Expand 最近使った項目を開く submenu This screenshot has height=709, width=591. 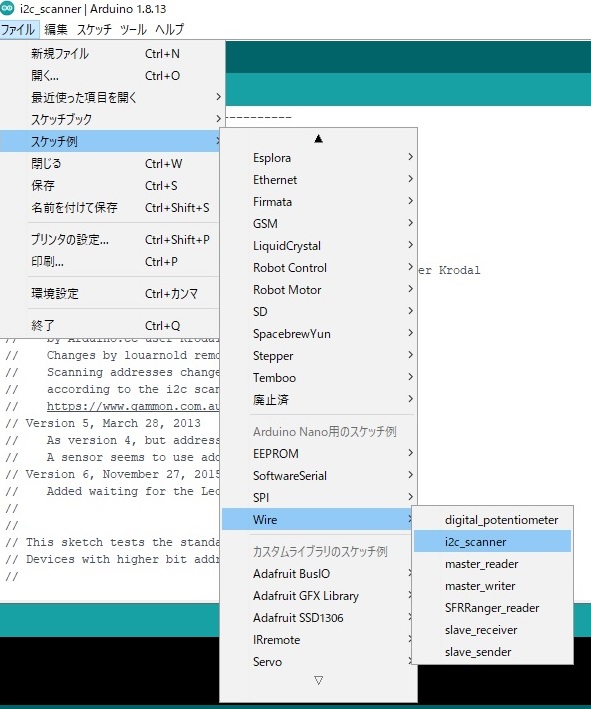coord(109,97)
